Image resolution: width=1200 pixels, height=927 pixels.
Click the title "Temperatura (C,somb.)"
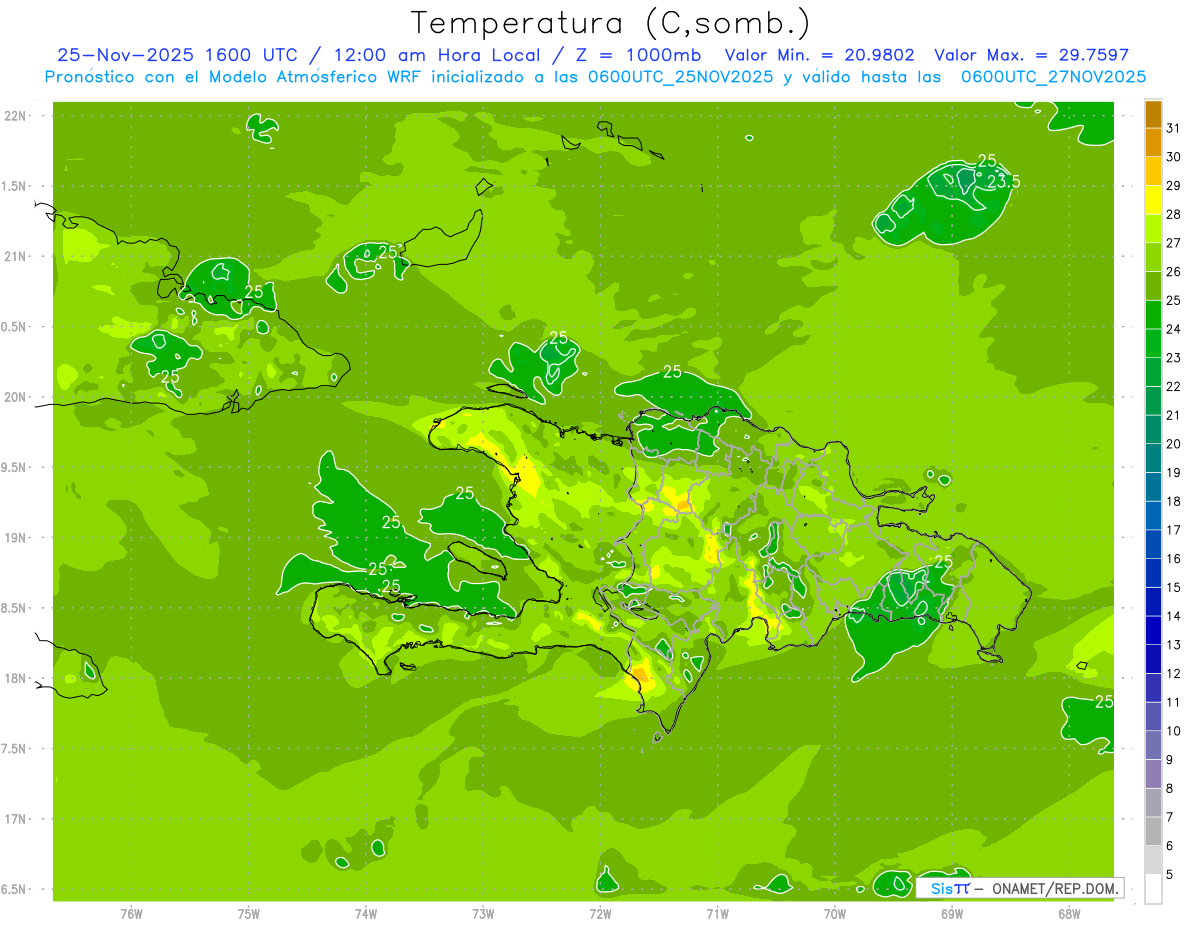[x=610, y=23]
